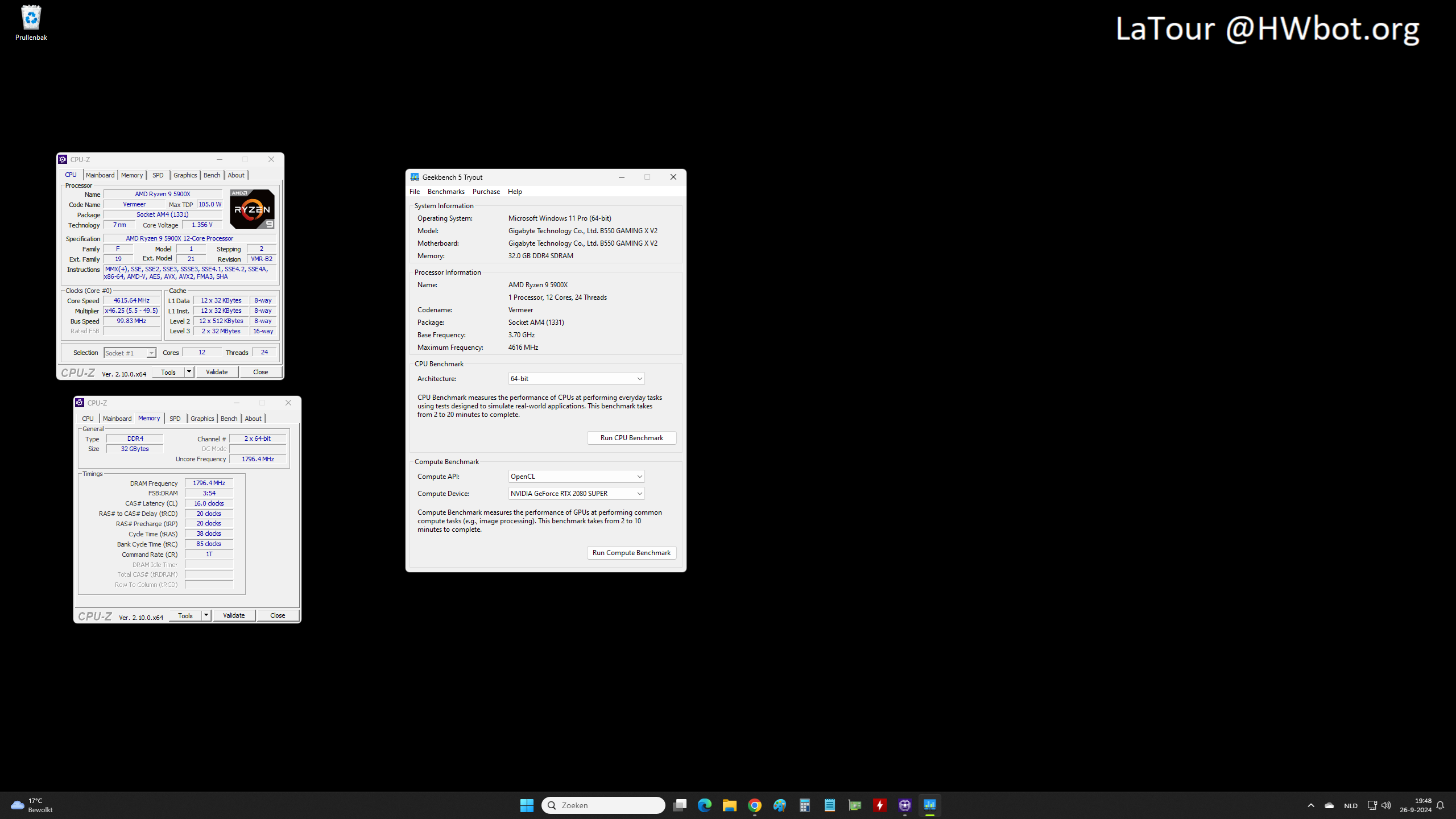Click Validate in the Memory CPU-Z window
The image size is (1456, 819).
coord(234,615)
